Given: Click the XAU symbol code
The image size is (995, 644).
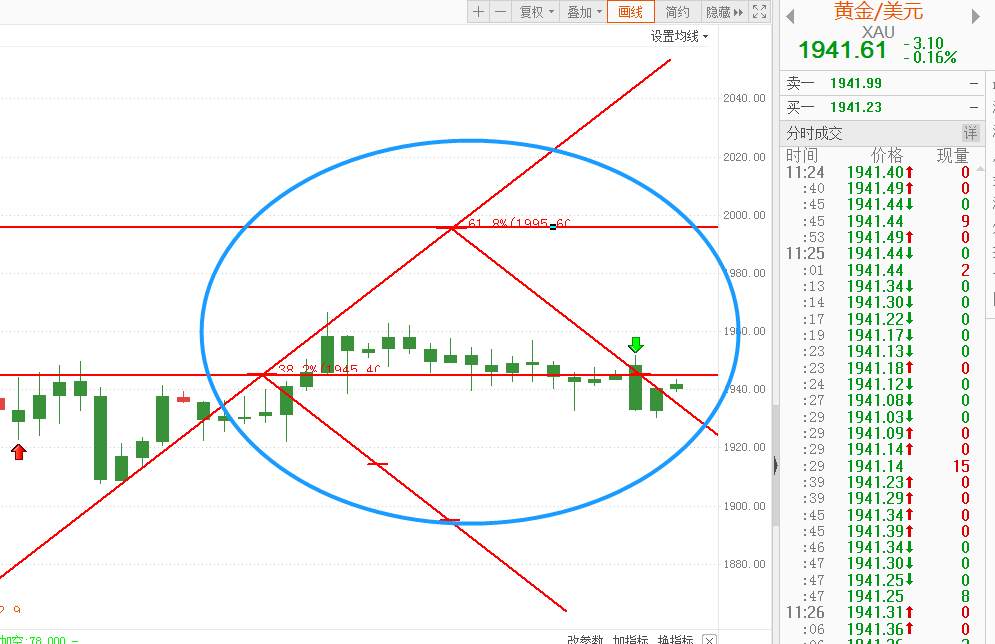Looking at the screenshot, I should tap(878, 32).
